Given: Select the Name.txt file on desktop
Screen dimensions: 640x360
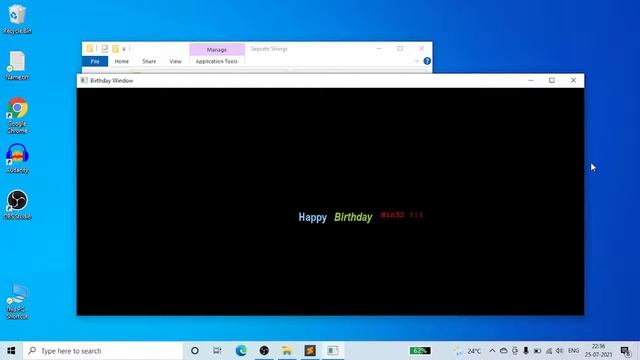Looking at the screenshot, I should [17, 65].
